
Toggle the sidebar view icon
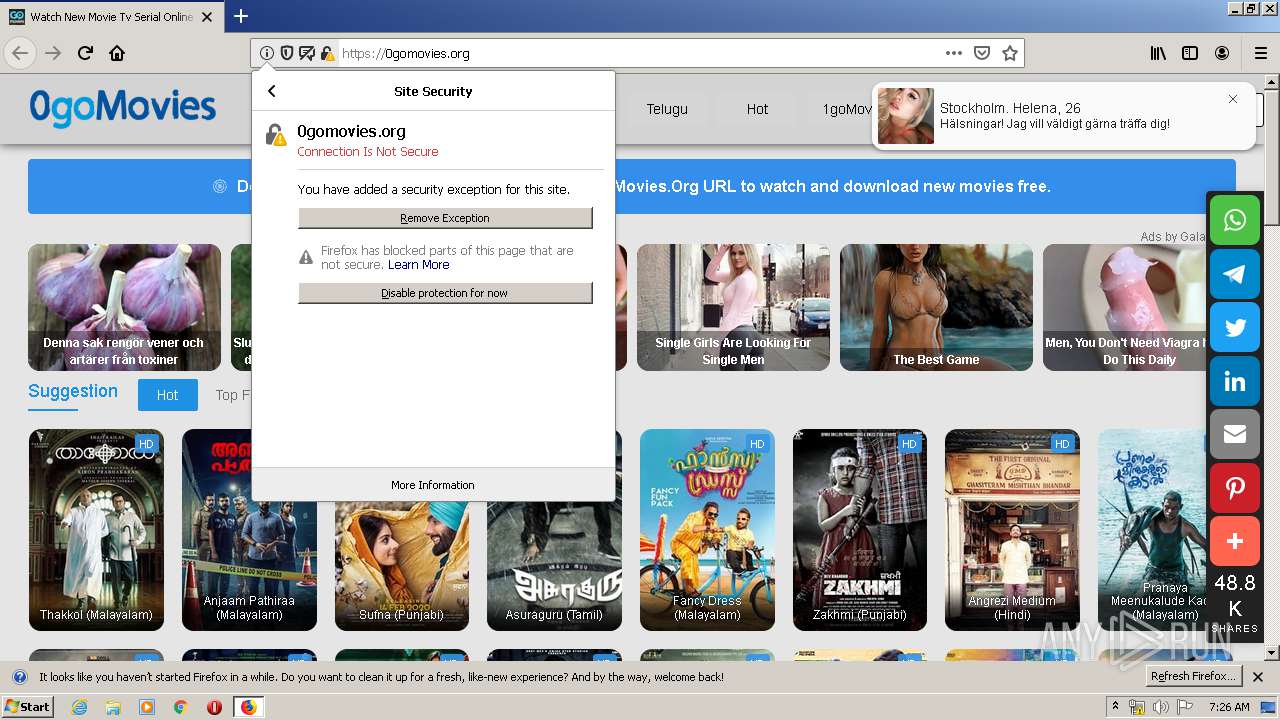1190,53
